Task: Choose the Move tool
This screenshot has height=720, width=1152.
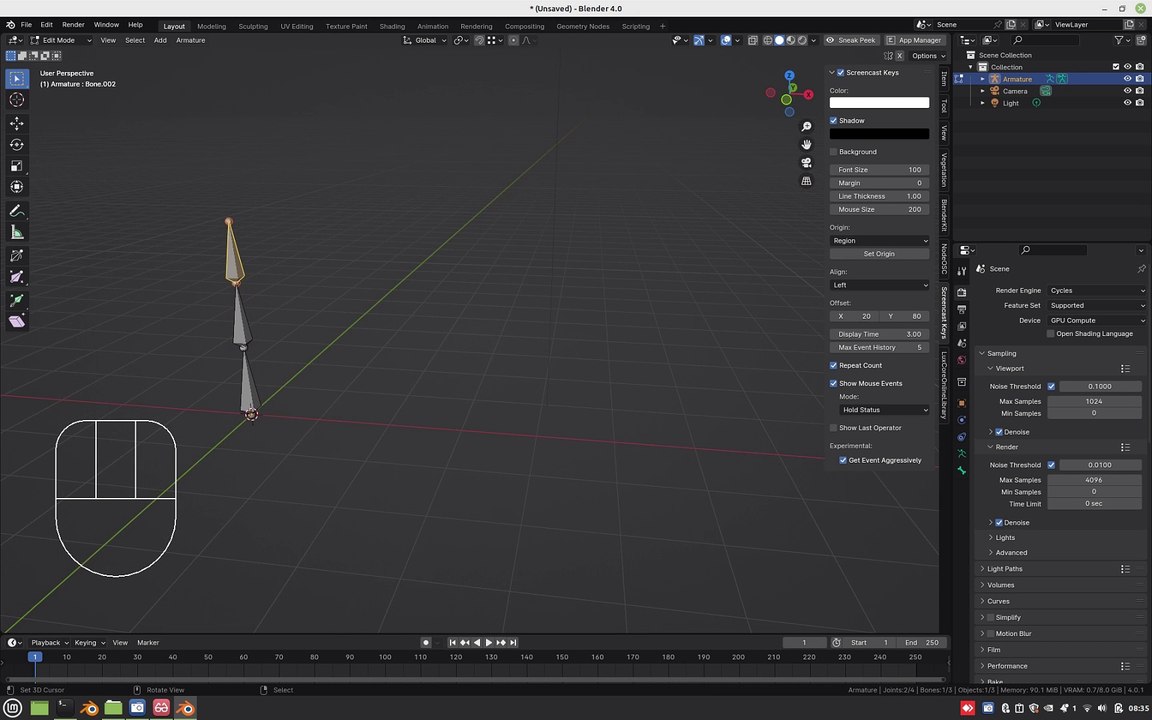Action: (x=17, y=123)
